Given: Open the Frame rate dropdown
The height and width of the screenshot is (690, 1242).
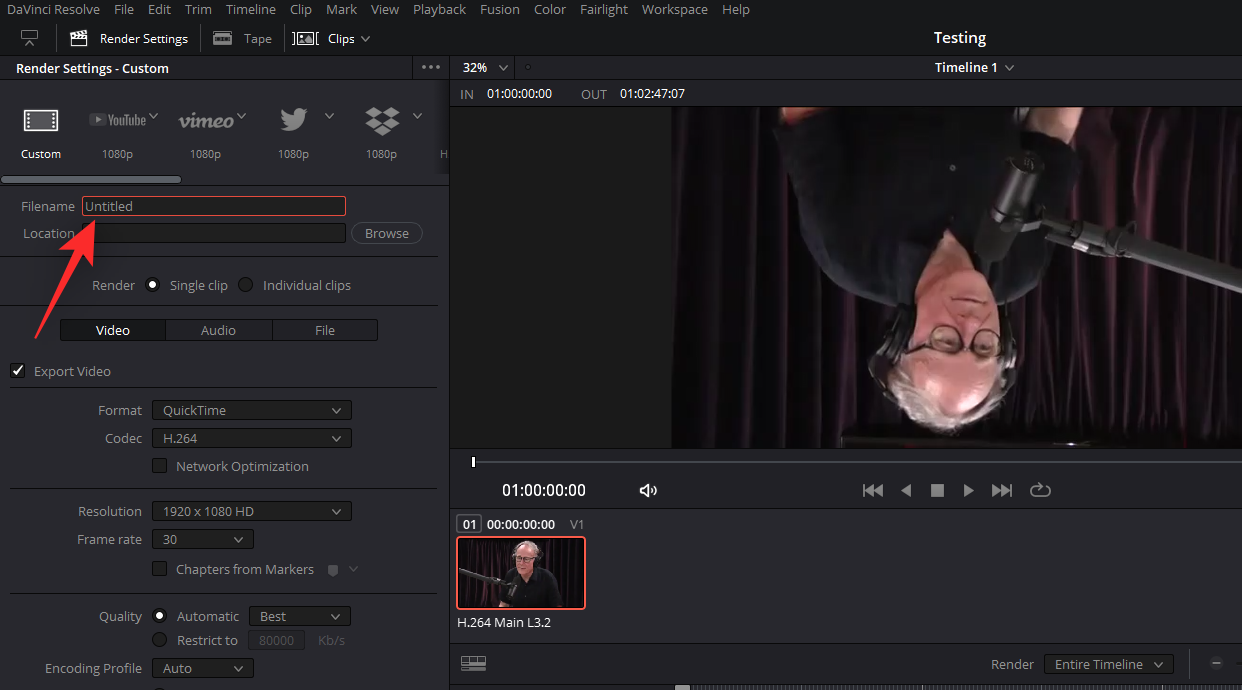Looking at the screenshot, I should pos(203,539).
